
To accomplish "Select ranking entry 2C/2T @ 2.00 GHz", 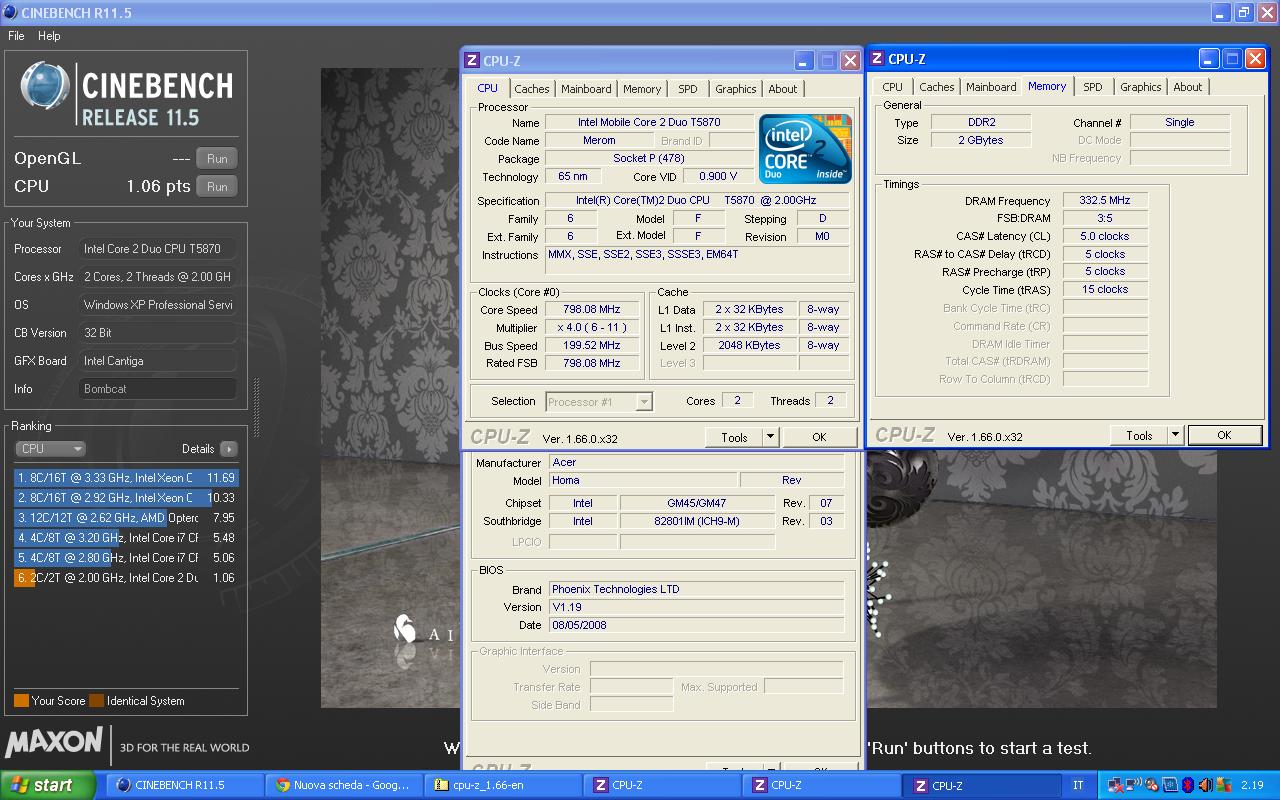I will [x=126, y=578].
